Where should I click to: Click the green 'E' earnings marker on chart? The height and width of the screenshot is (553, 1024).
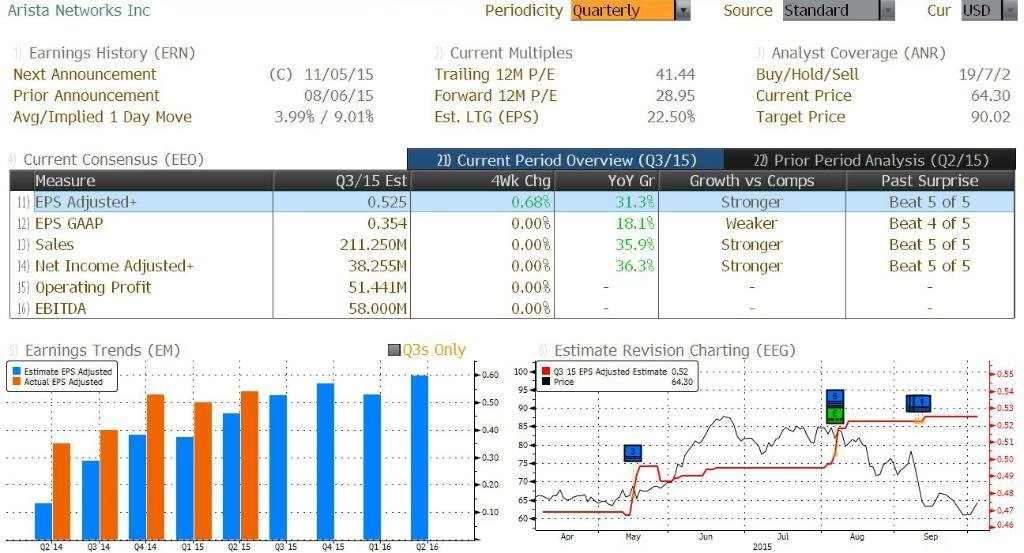835,413
